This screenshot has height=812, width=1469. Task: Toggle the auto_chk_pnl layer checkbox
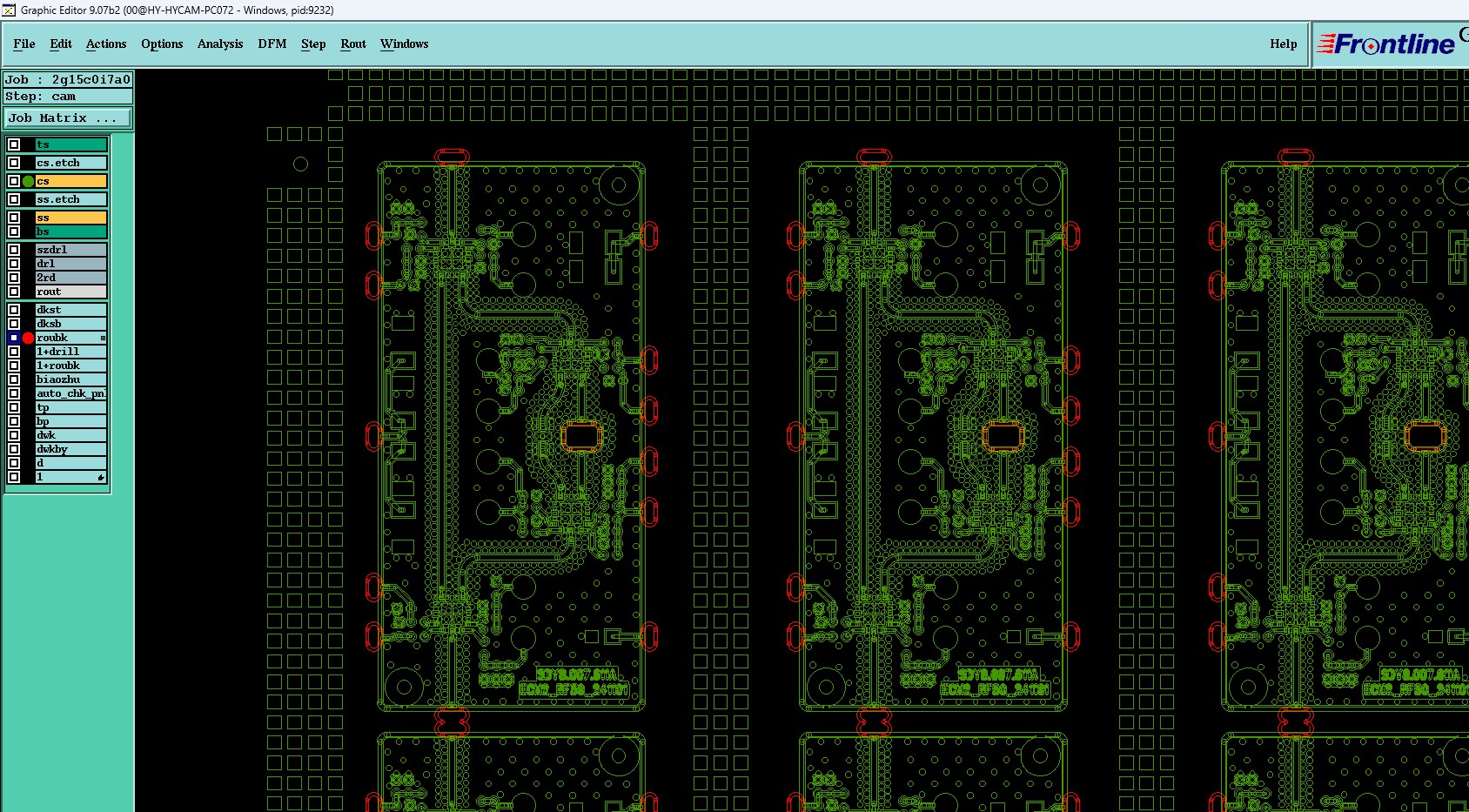(x=14, y=393)
